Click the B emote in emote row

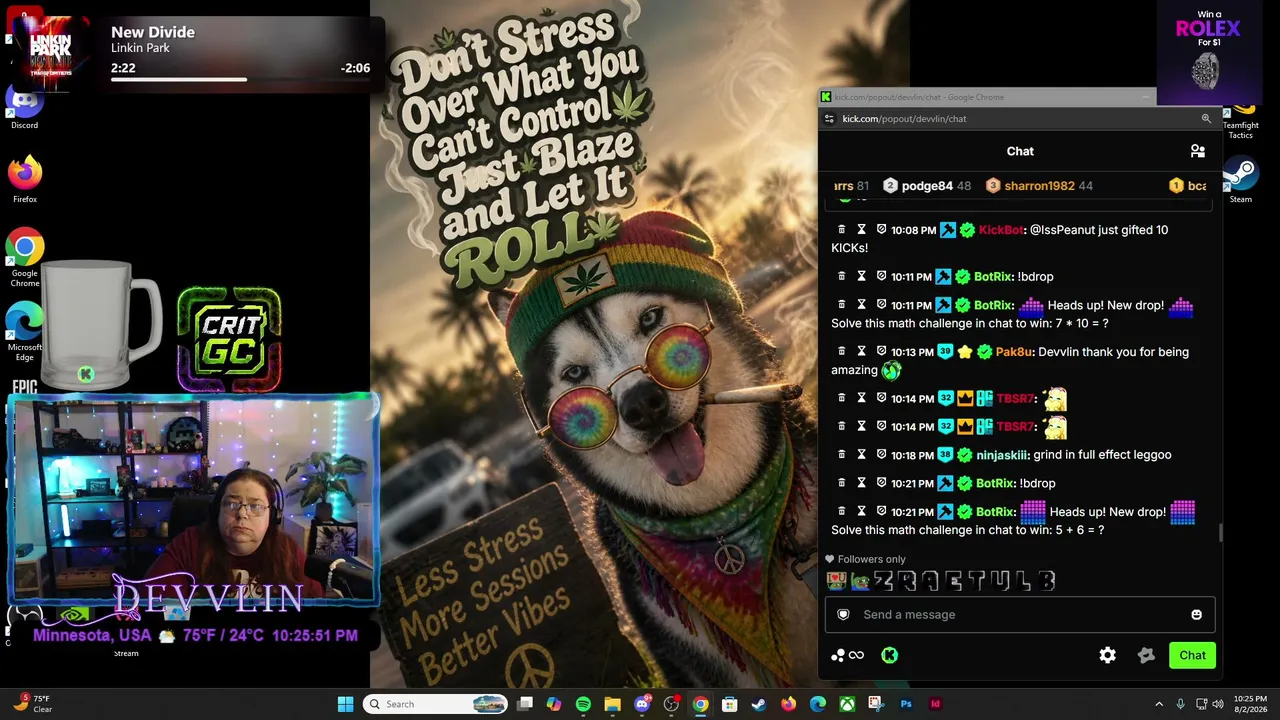click(x=1046, y=580)
